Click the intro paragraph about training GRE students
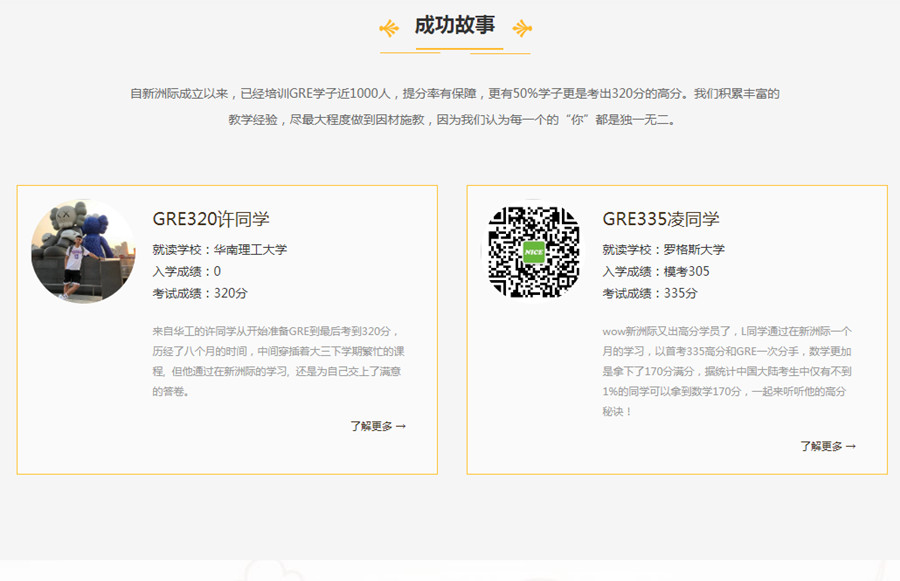Screen dimensions: 900x581 click(455, 106)
